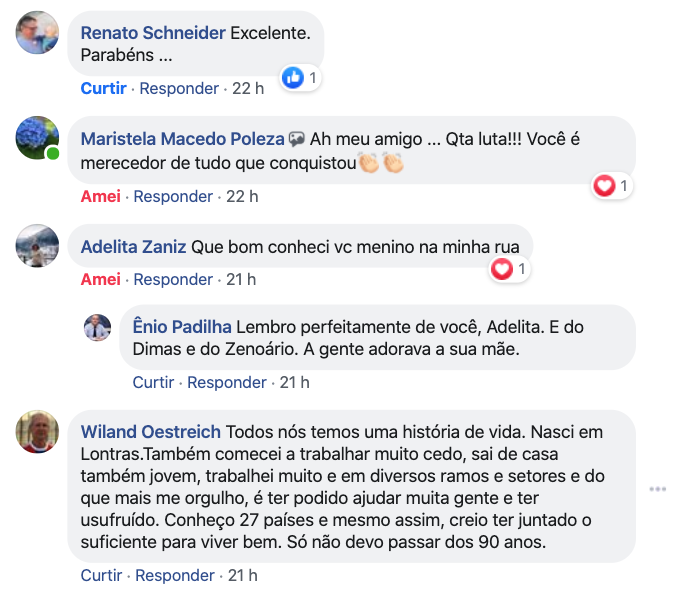Click Adelita Zaniz's profile photo

[x=38, y=246]
